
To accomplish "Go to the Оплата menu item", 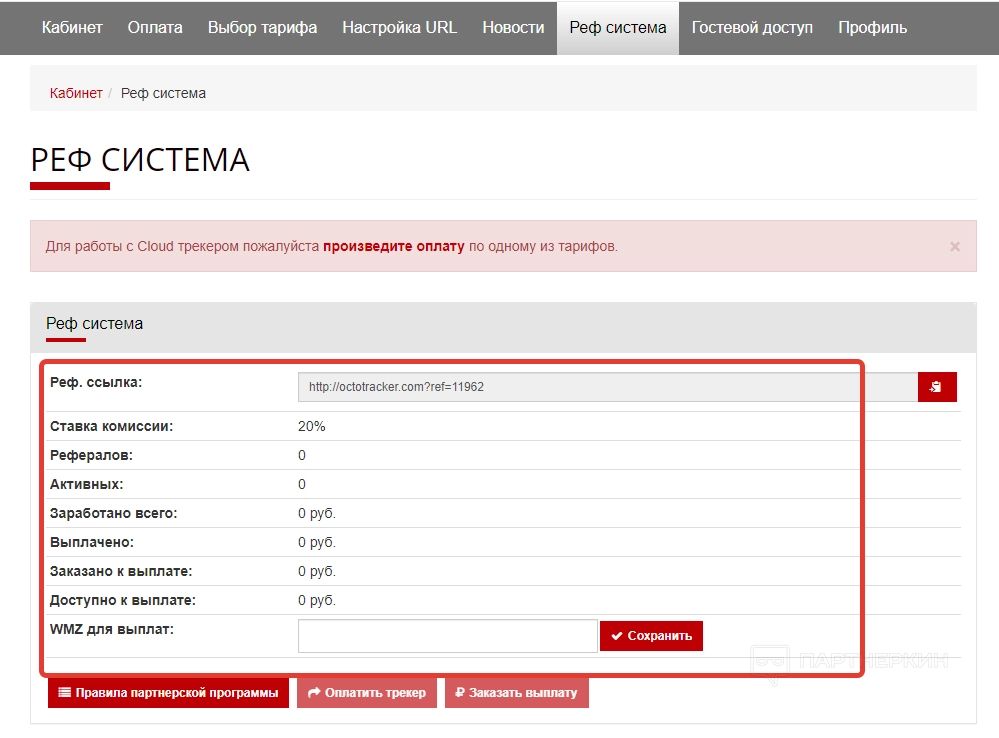I will (x=155, y=27).
